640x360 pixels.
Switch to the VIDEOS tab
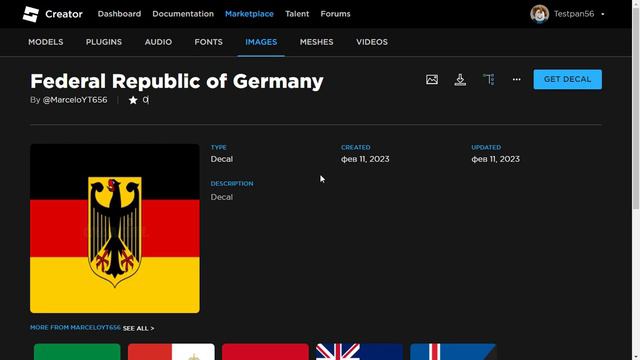coord(372,42)
